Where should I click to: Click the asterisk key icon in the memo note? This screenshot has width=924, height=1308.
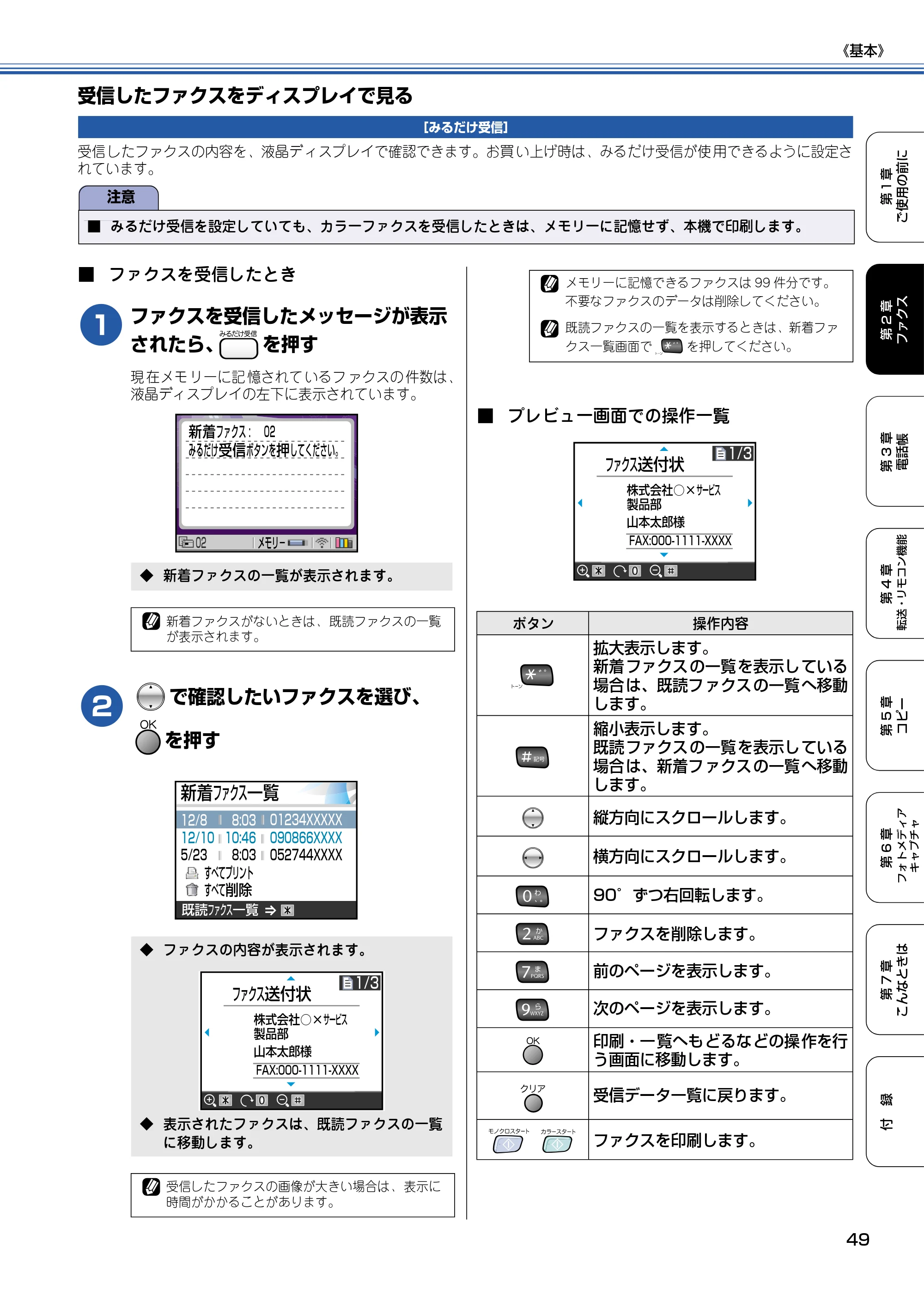click(x=672, y=346)
